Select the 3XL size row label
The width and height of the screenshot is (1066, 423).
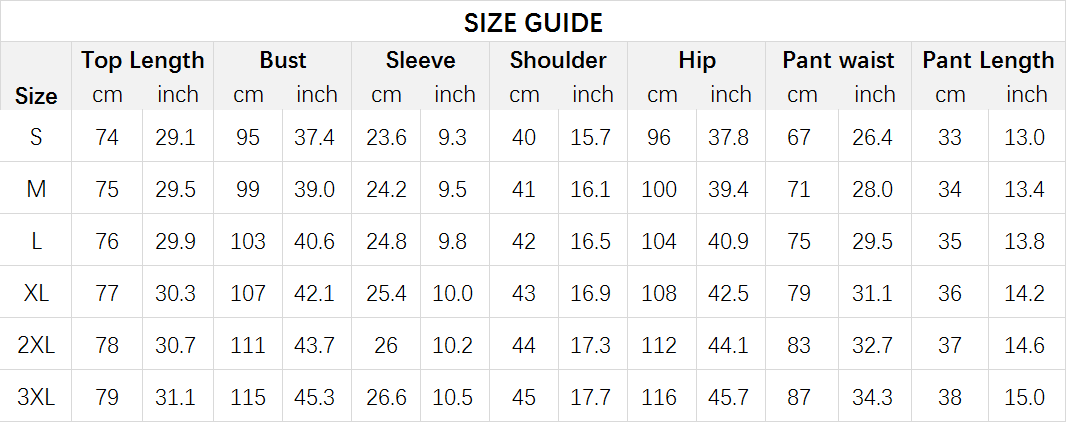(x=36, y=396)
